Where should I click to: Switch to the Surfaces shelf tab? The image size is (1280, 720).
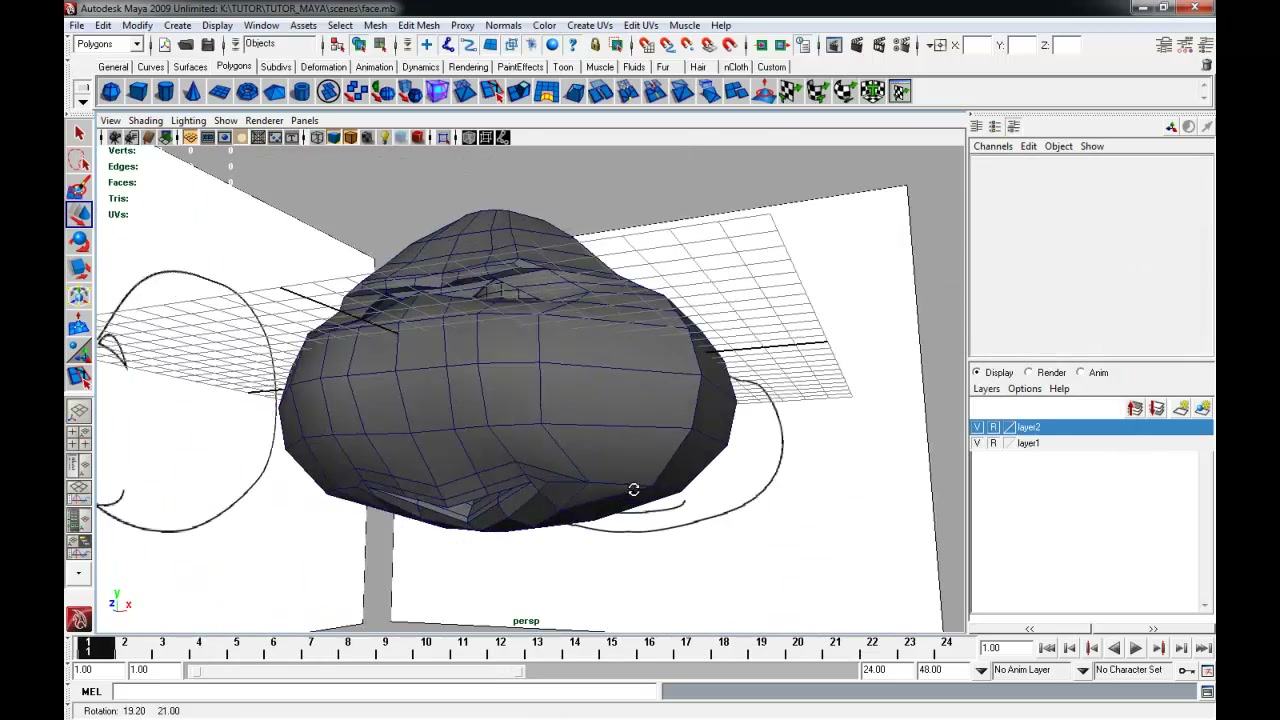190,67
